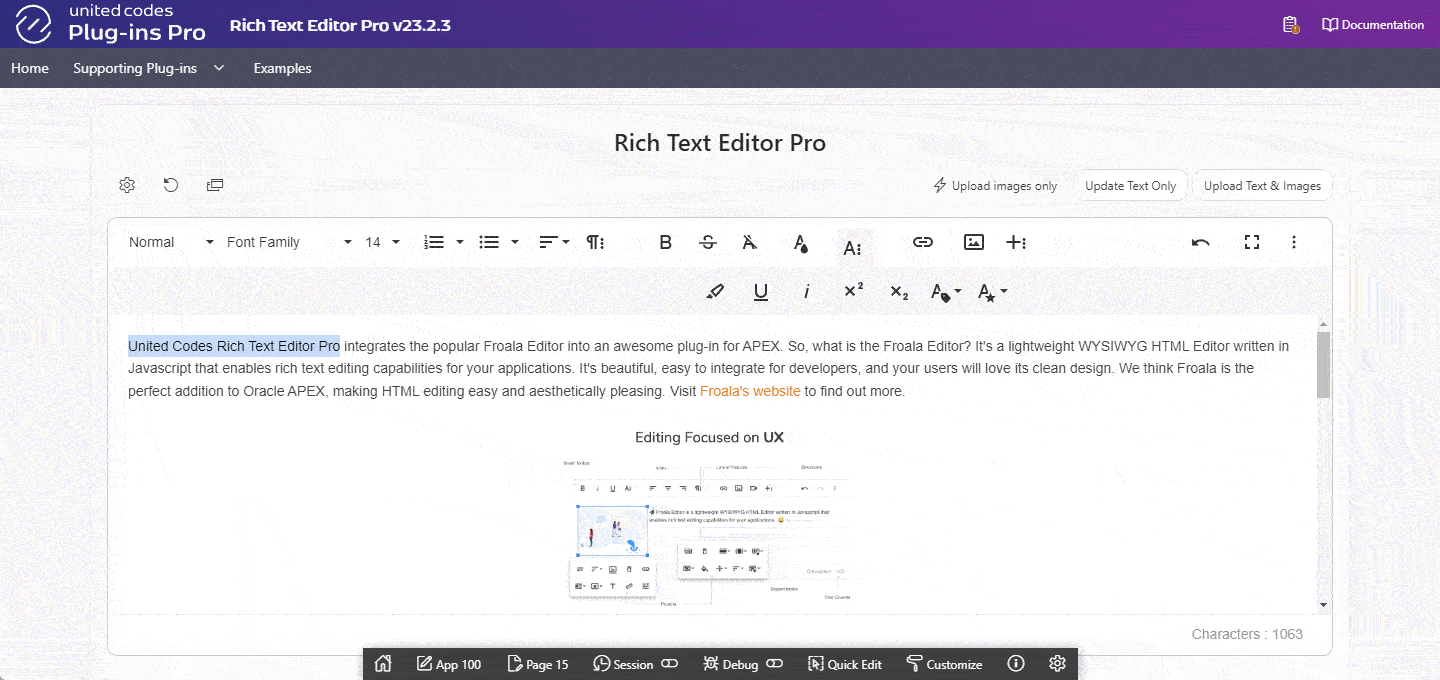Click the clipboard icon in the header
Image resolution: width=1440 pixels, height=680 pixels.
[x=1291, y=25]
